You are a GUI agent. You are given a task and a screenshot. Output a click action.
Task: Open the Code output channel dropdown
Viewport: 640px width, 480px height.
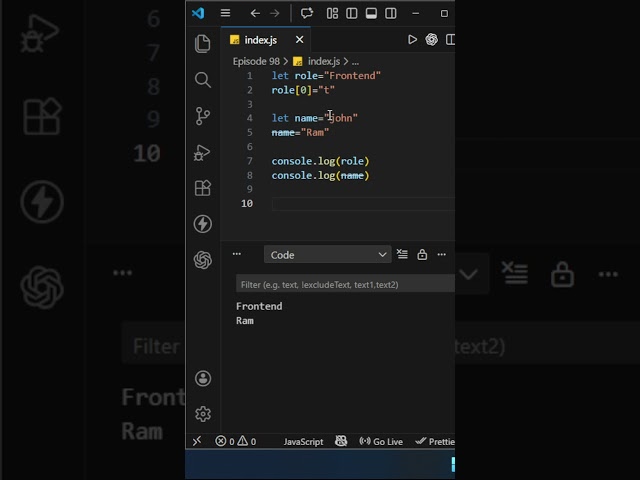coord(328,255)
